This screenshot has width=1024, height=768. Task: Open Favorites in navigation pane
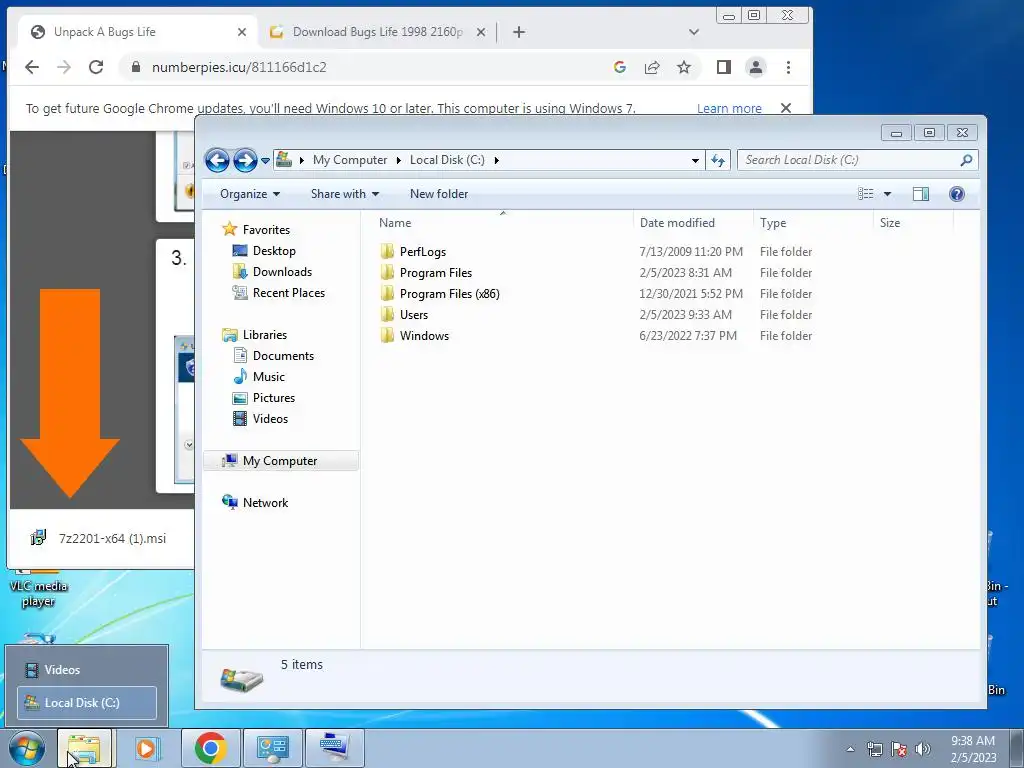pyautogui.click(x=266, y=230)
